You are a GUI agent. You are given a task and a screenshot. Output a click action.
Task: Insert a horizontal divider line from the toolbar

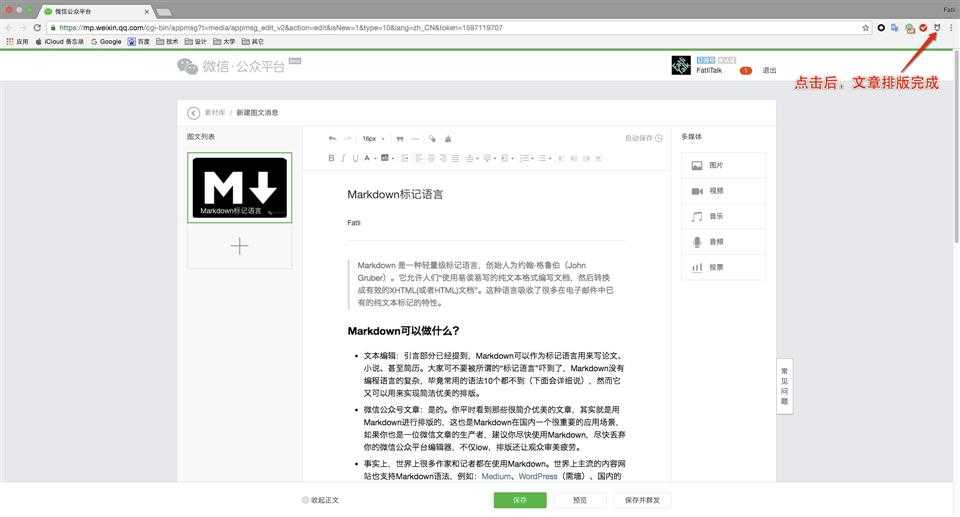tap(416, 139)
